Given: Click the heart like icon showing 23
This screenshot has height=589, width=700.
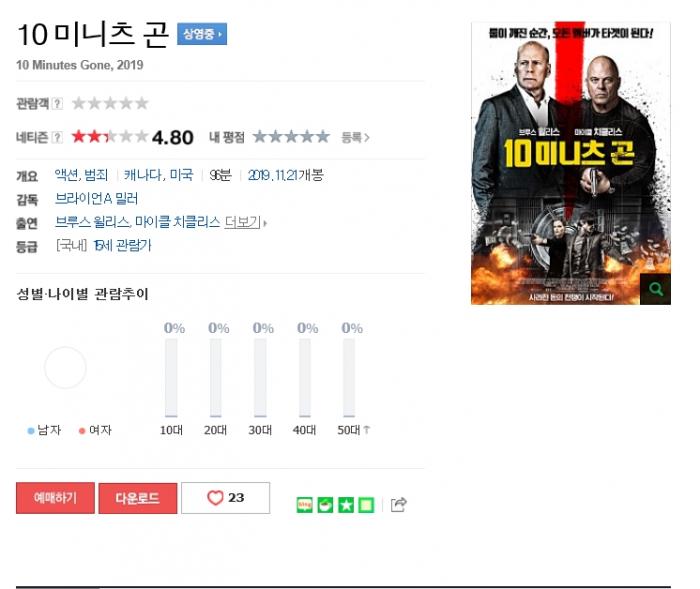Looking at the screenshot, I should [x=215, y=497].
